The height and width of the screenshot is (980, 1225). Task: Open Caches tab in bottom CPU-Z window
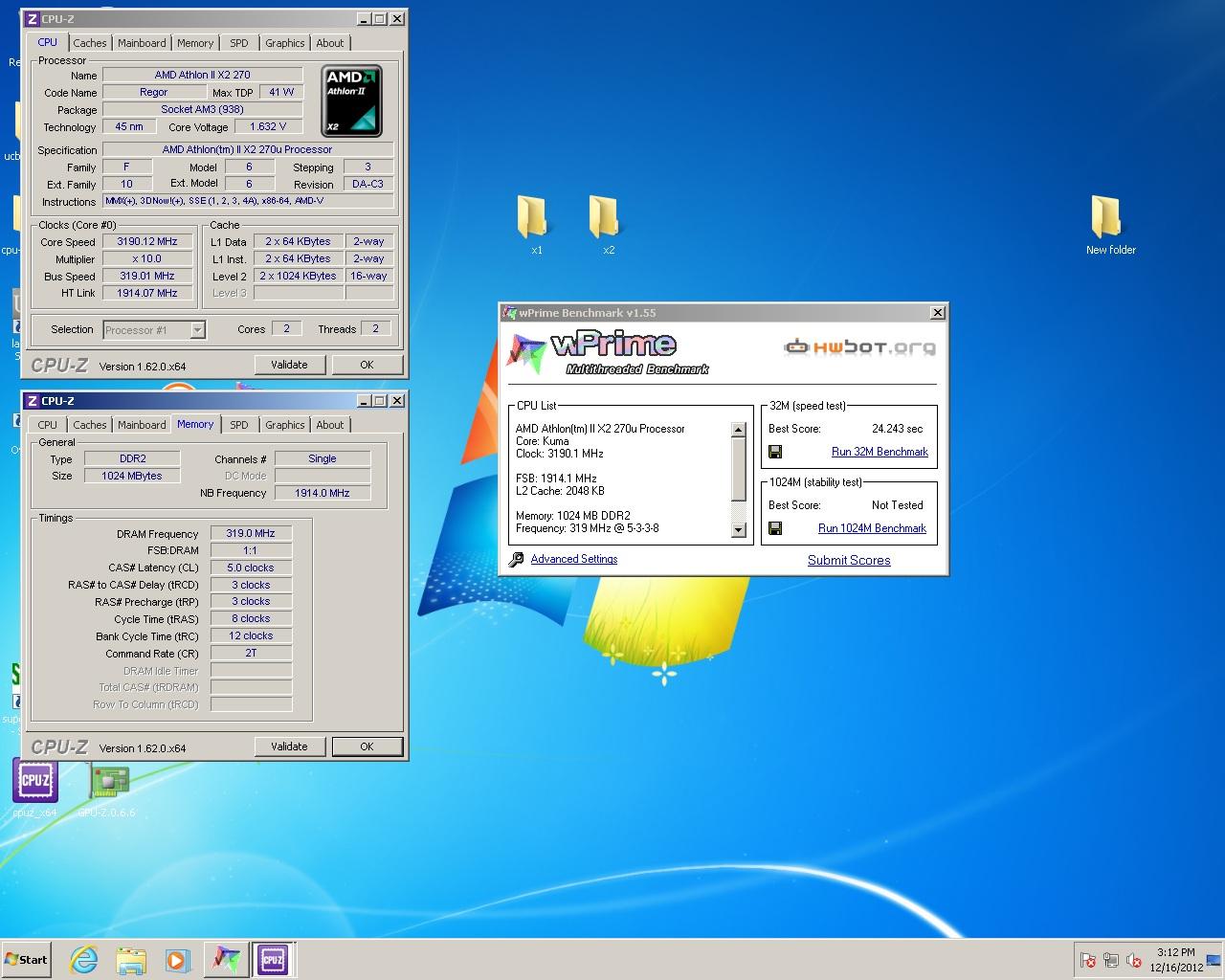click(90, 425)
